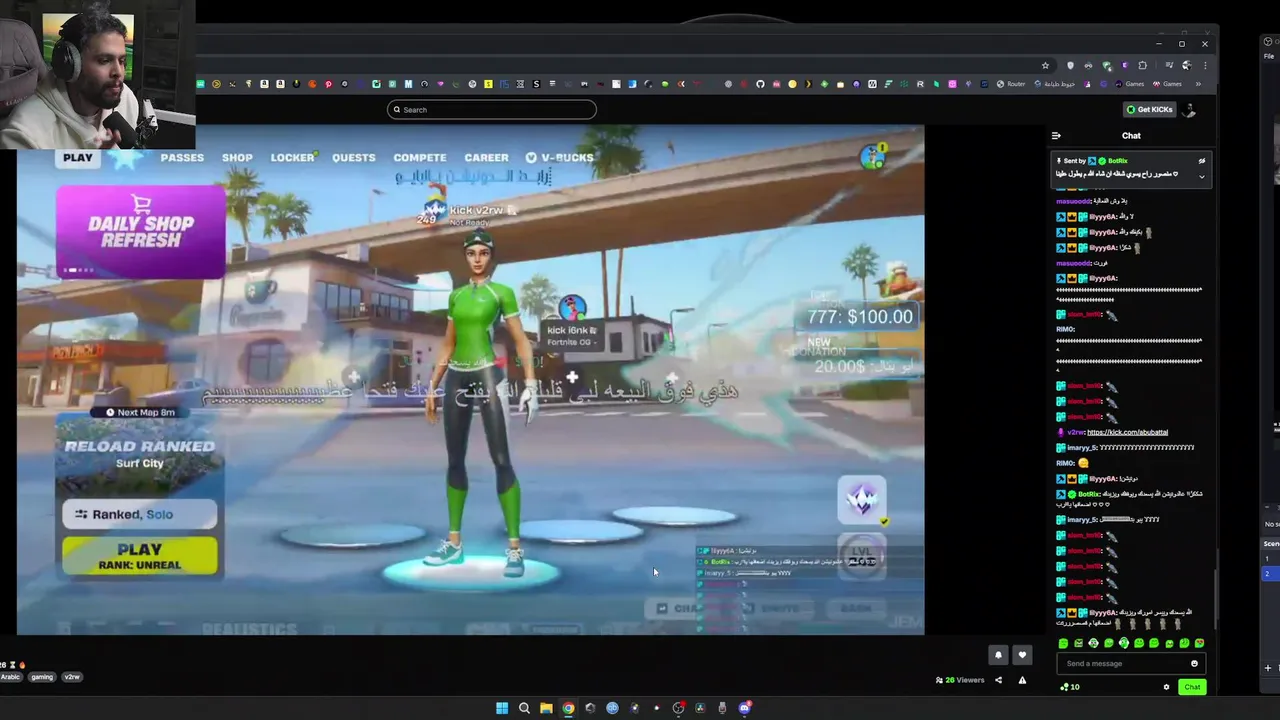Click BotRix name in the pinned message
The width and height of the screenshot is (1280, 720).
pos(1117,161)
